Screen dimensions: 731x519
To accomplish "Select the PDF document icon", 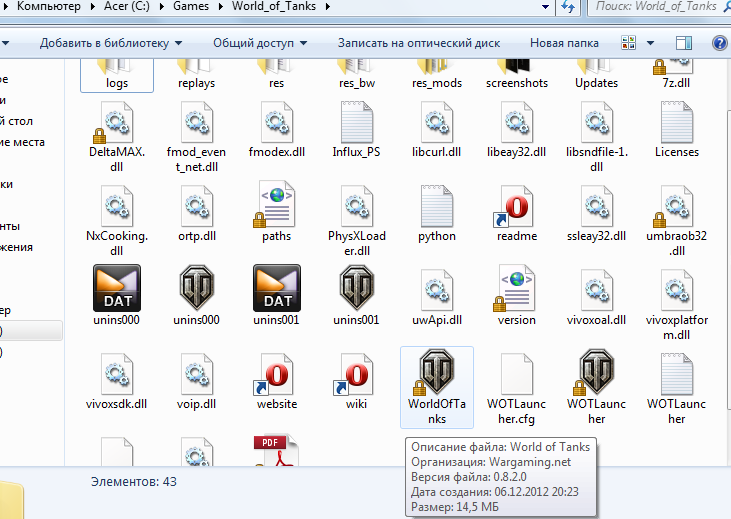I will pos(276,450).
